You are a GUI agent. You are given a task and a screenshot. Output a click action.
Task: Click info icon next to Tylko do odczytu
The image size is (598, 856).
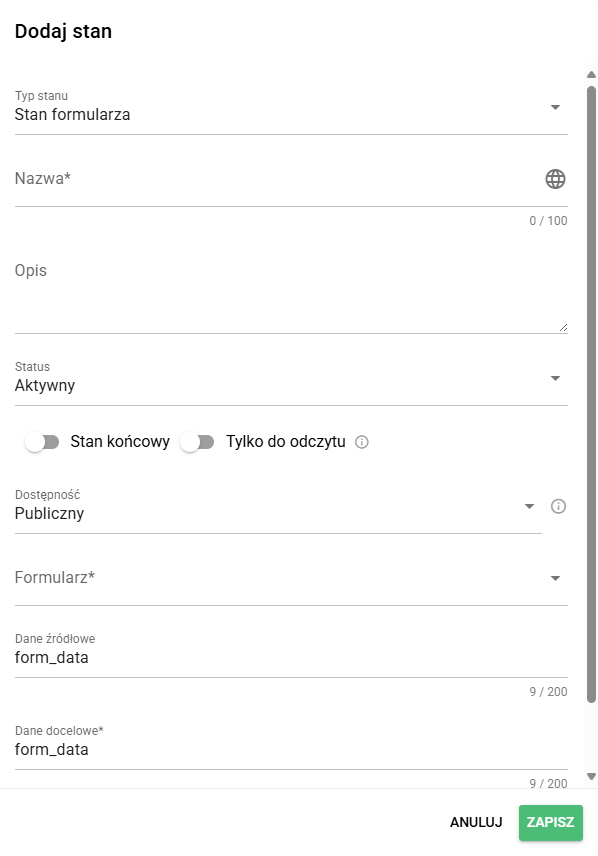point(362,442)
